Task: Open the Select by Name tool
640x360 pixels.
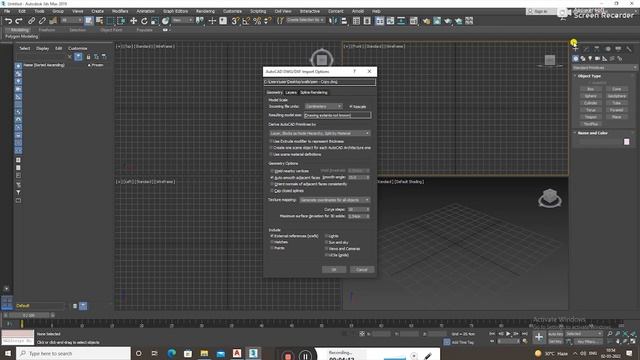Action: click(99, 21)
